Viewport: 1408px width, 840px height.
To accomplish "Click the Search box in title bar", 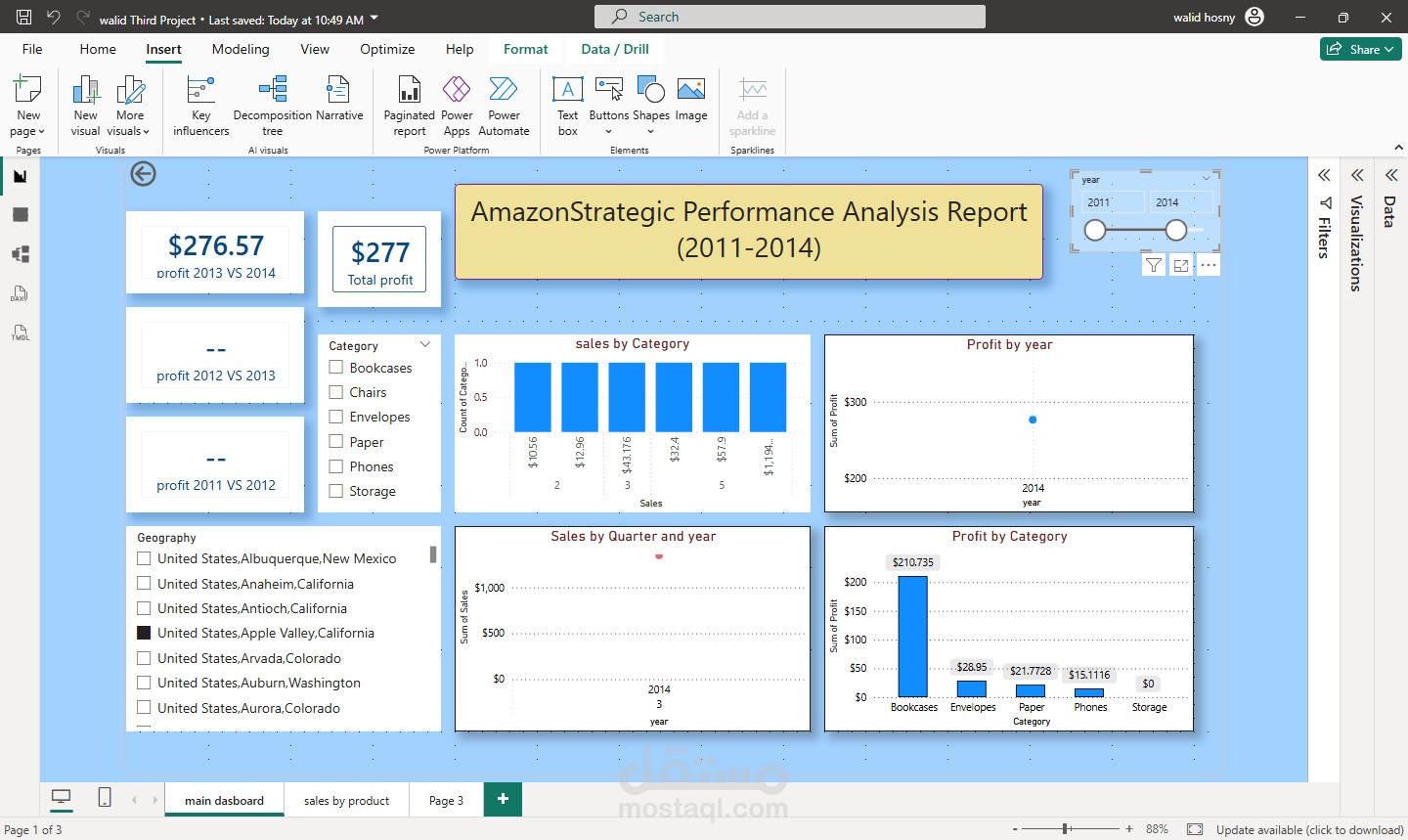I will pos(790,17).
